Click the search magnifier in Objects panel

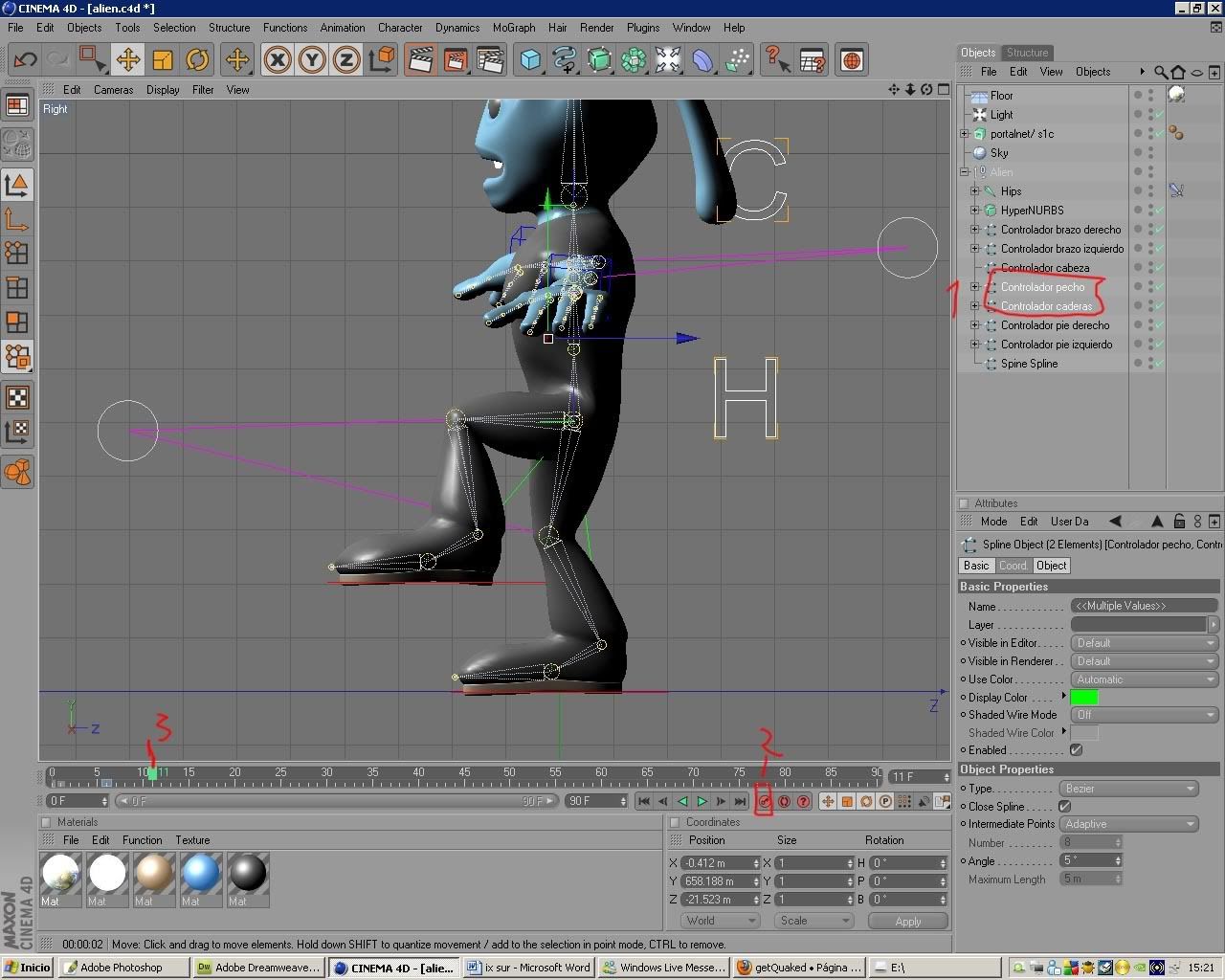click(1160, 72)
